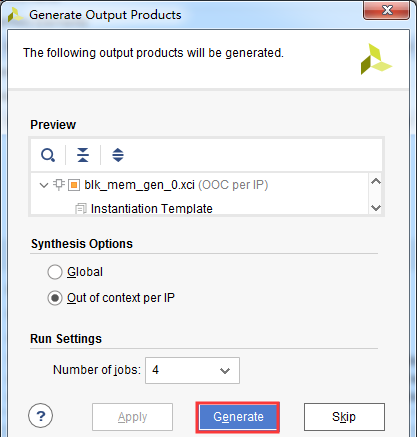Click the Expand All icon in Preview toolbar
This screenshot has width=417, height=437.
coord(118,155)
